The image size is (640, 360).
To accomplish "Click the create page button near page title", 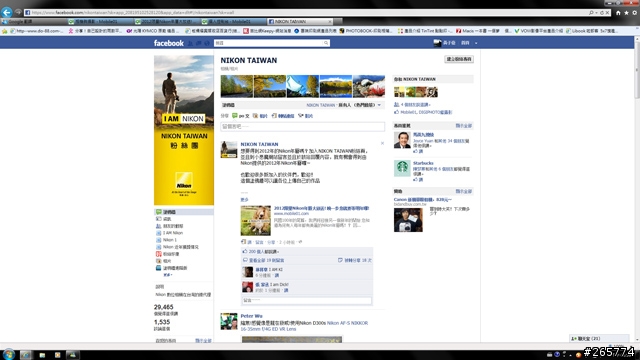I will (459, 59).
